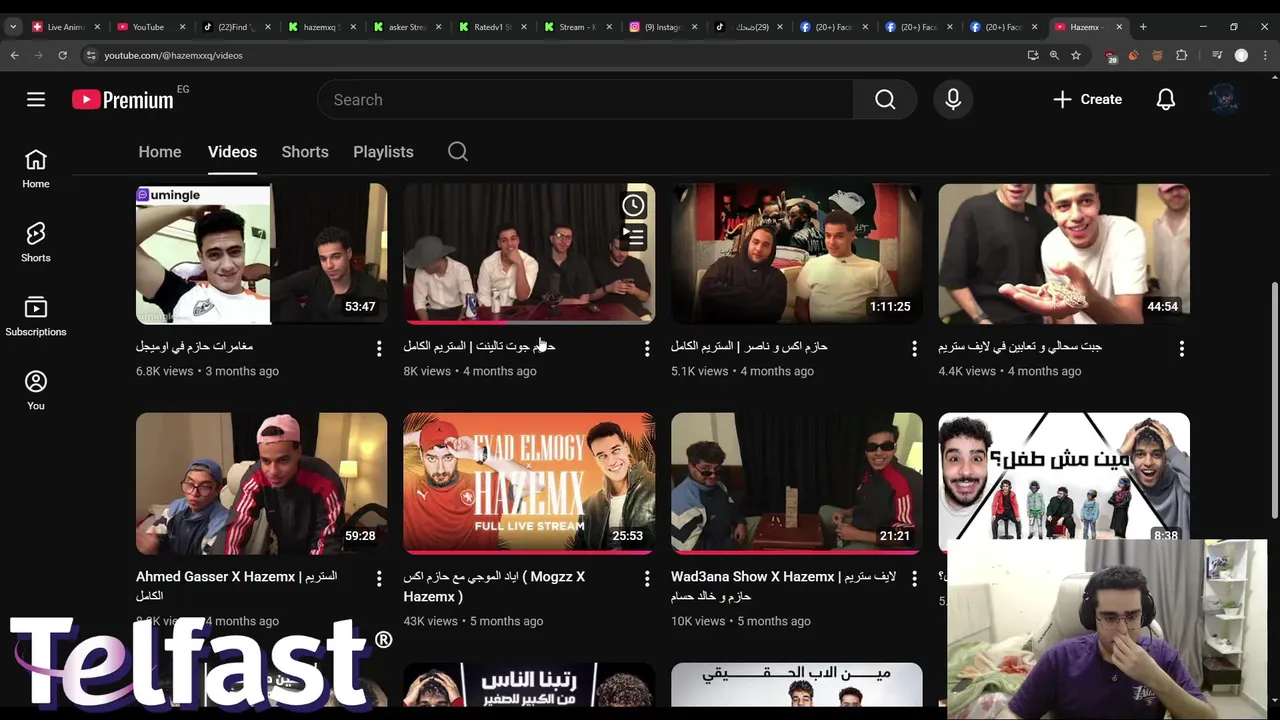Open the Chrome three-dot menu

(x=1265, y=55)
